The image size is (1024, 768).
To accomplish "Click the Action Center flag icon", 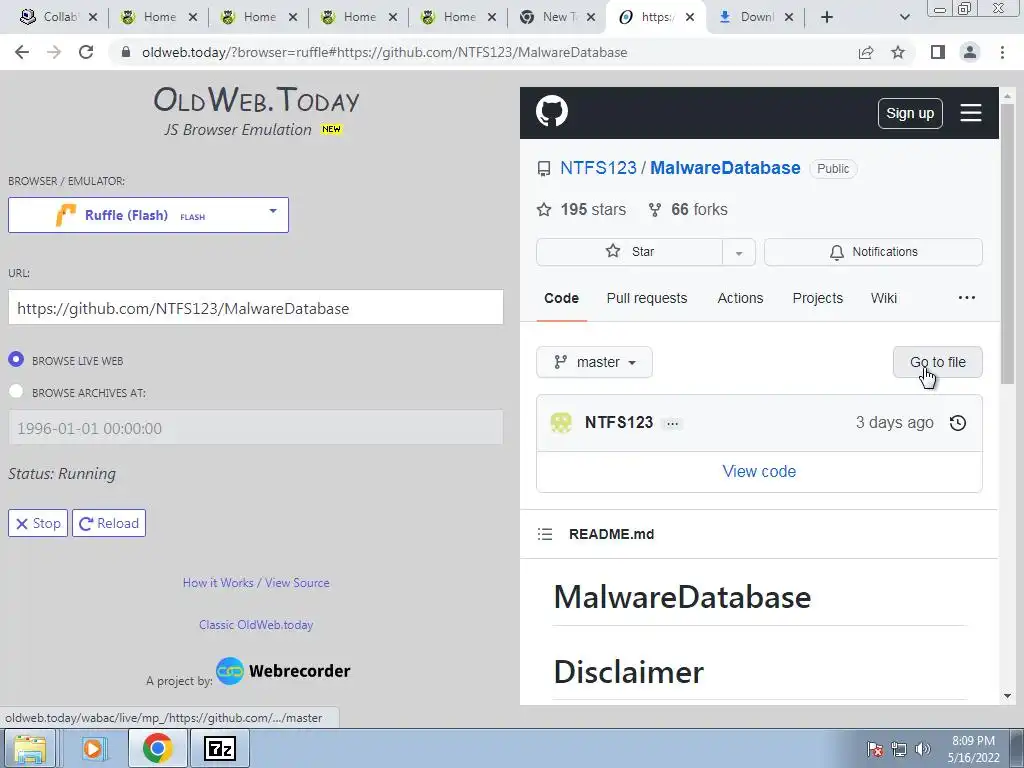I will pyautogui.click(x=875, y=749).
